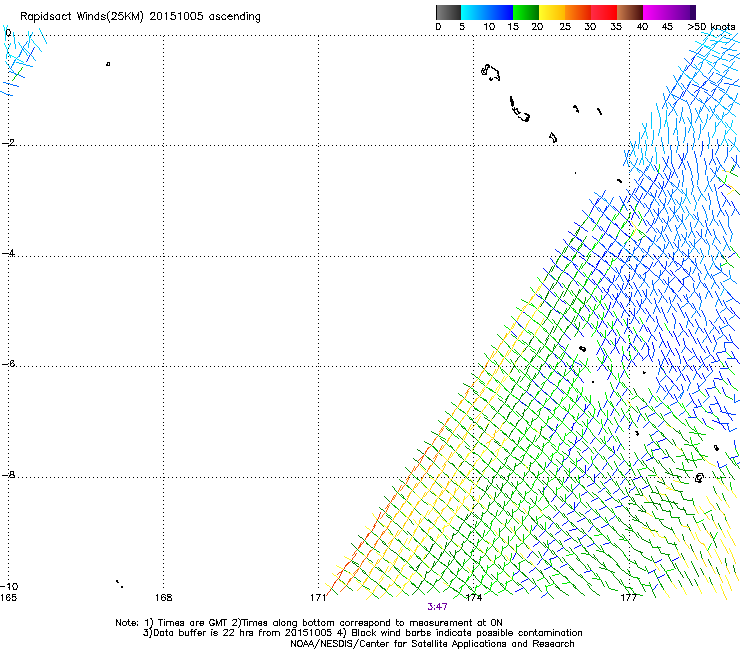Viewport: 740px width, 650px height.
Task: Click the longitude label '174'
Action: coord(474,598)
